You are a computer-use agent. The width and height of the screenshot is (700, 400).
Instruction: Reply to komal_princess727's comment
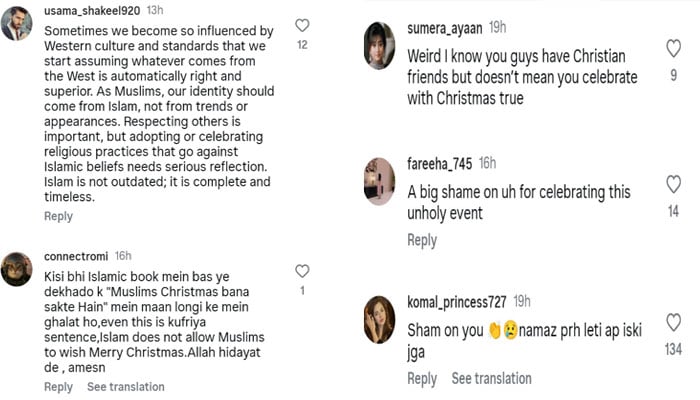[x=422, y=378]
